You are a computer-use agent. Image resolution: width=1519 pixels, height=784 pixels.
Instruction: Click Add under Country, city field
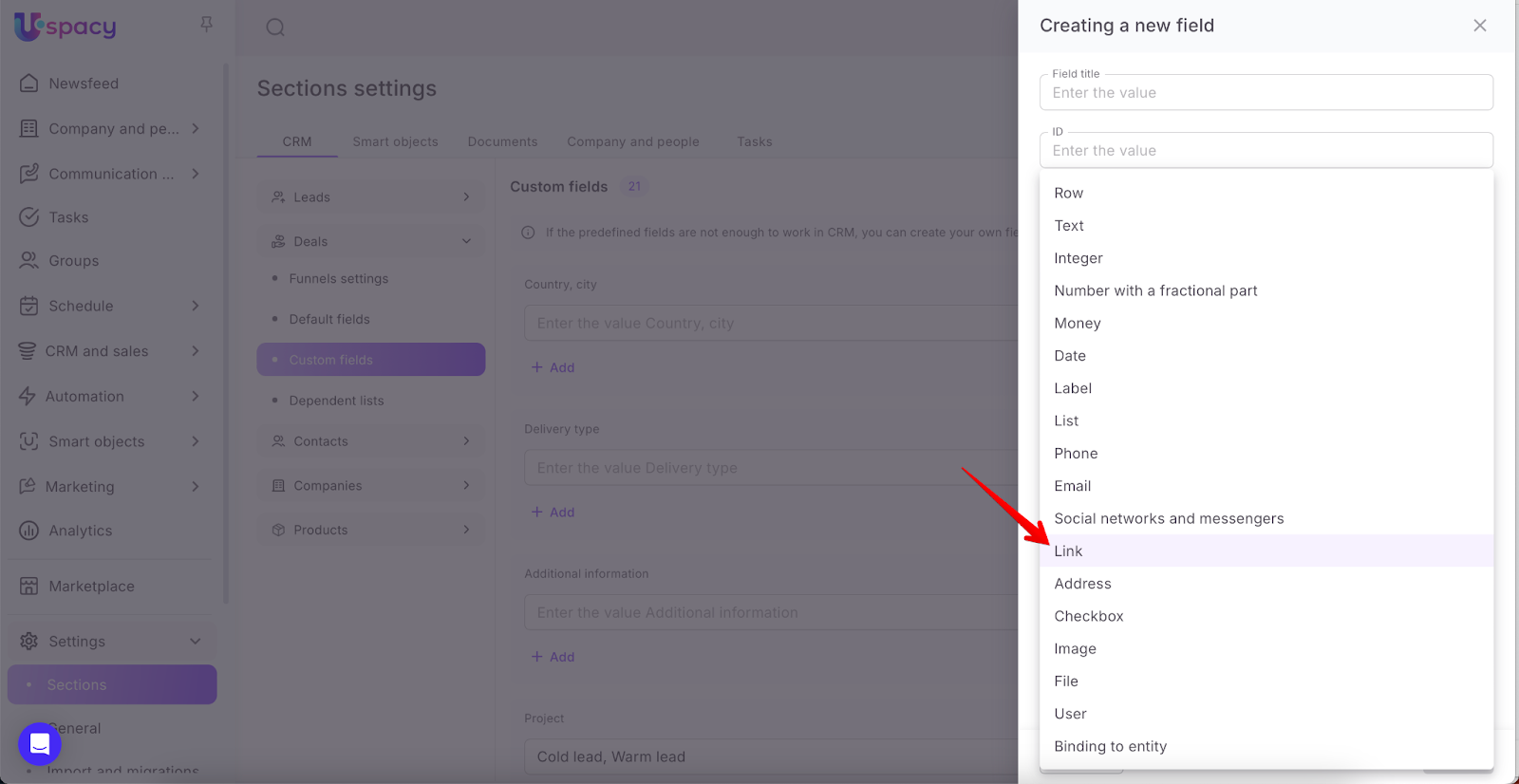tap(553, 367)
